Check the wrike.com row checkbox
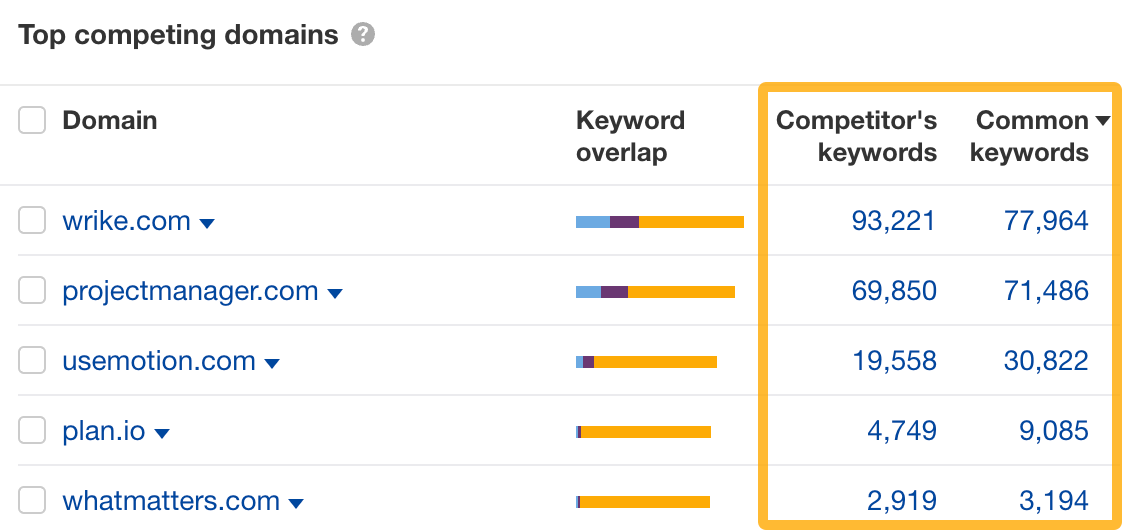The height and width of the screenshot is (532, 1122). 31,221
